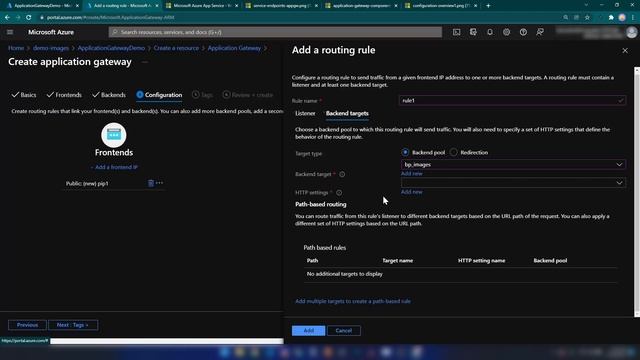This screenshot has height=360, width=640.
Task: Click Add multiple targets to create a path-based rule
Action: pyautogui.click(x=353, y=301)
